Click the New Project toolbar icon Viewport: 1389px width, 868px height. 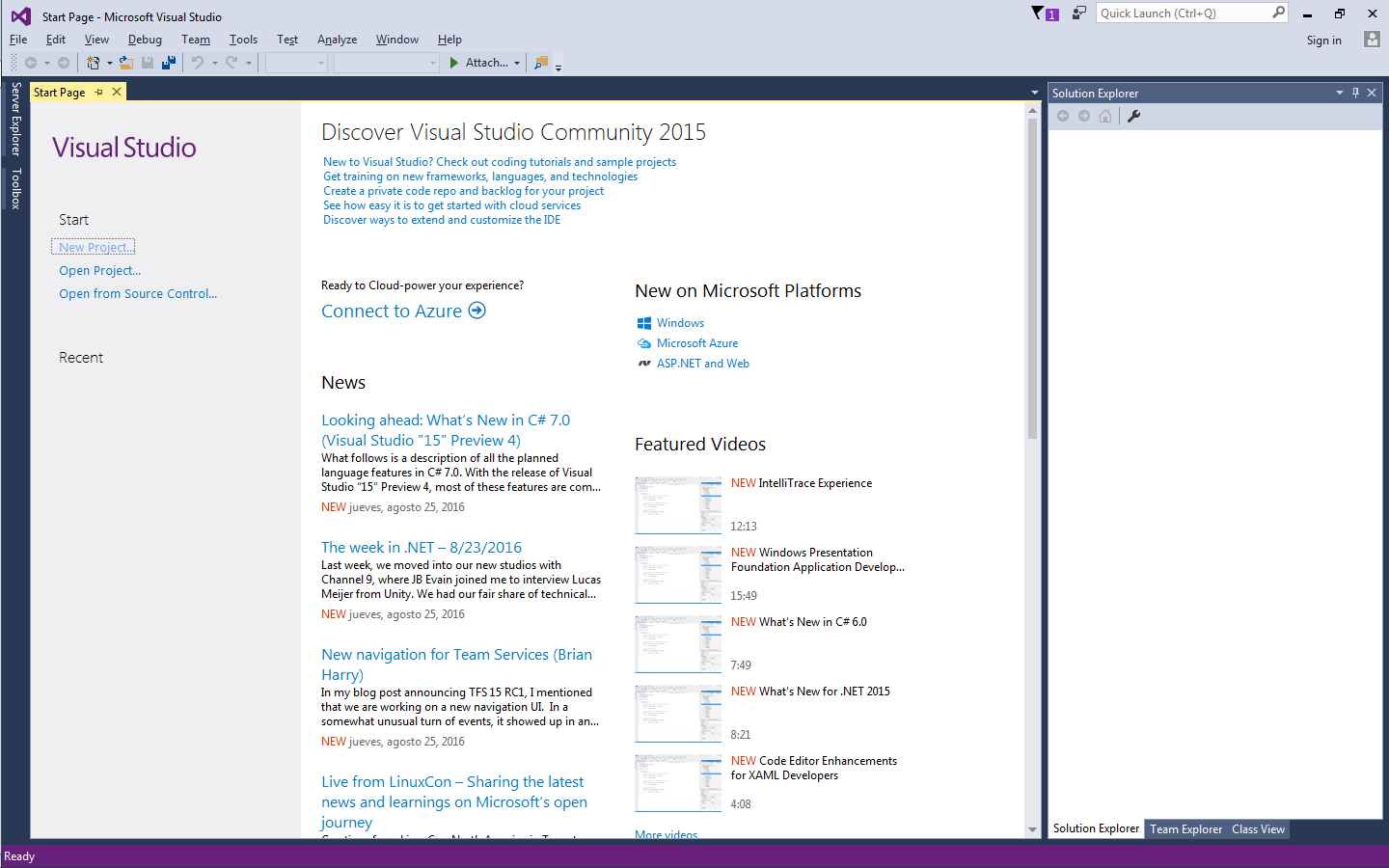click(93, 63)
